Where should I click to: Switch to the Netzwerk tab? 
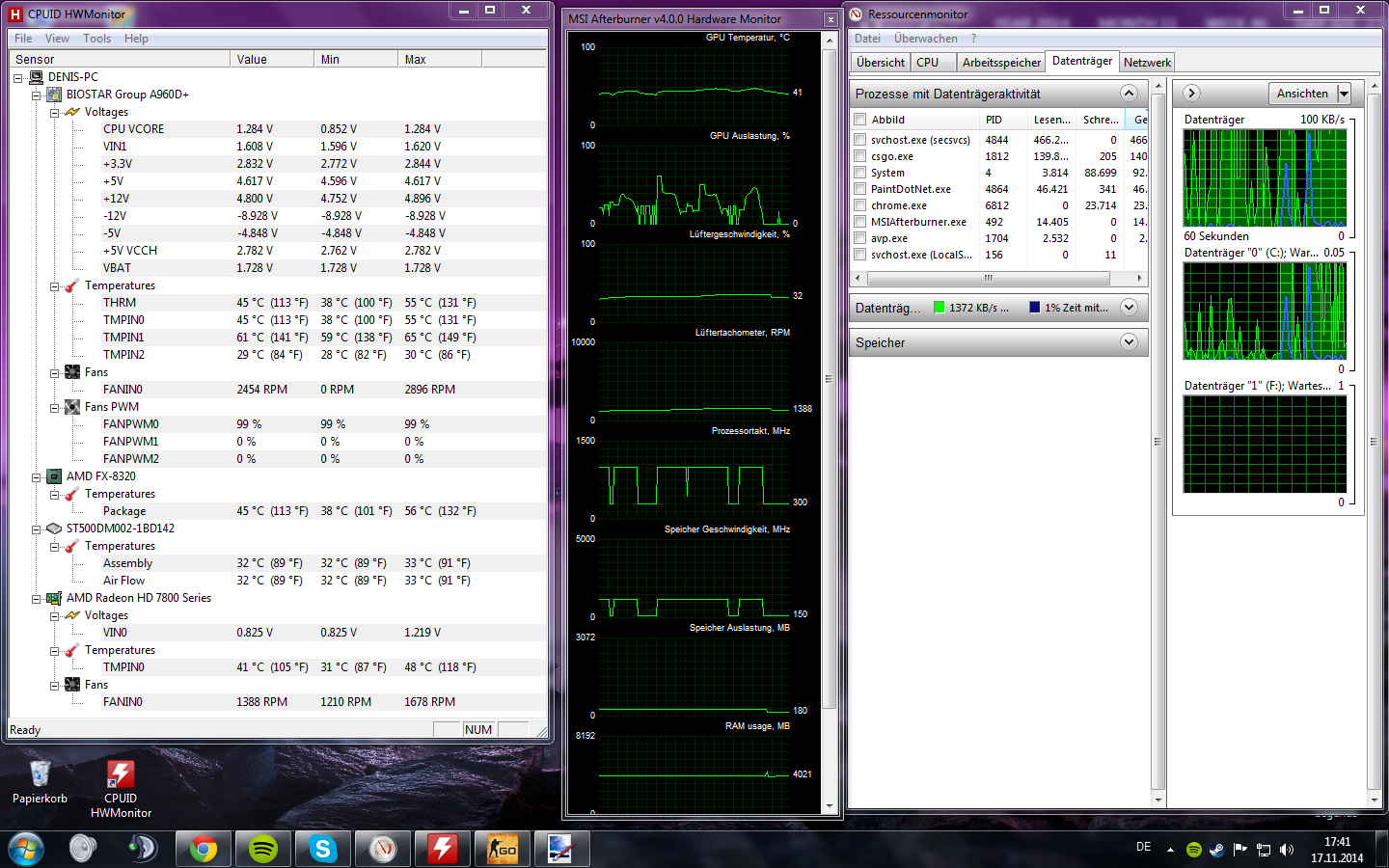[1147, 63]
